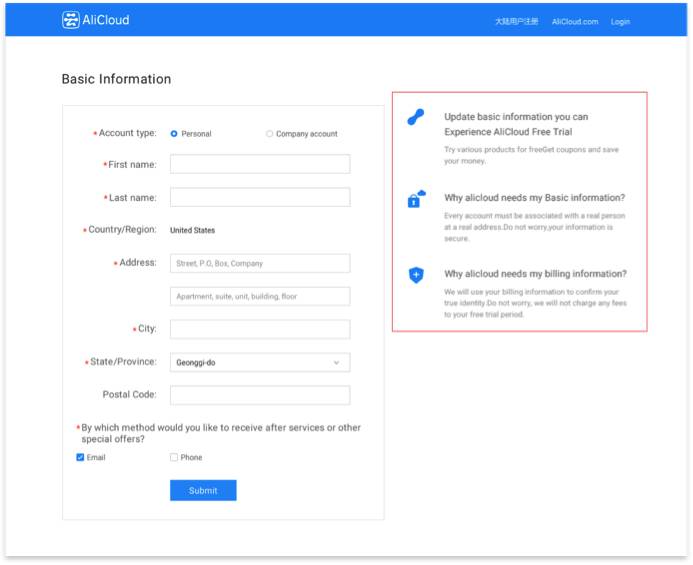
Task: Click the United States country value
Action: (192, 230)
